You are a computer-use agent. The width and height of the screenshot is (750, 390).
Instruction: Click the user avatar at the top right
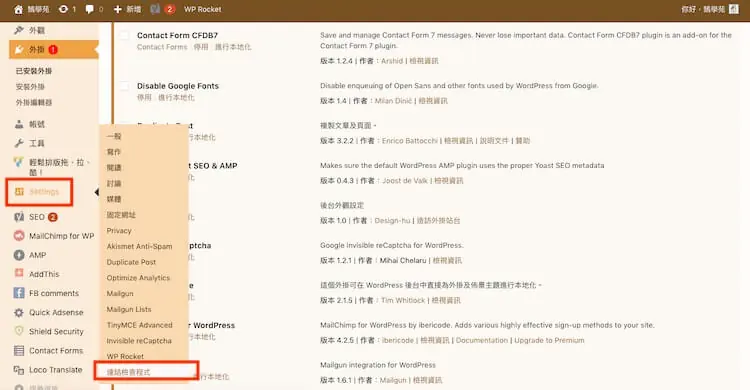734,9
